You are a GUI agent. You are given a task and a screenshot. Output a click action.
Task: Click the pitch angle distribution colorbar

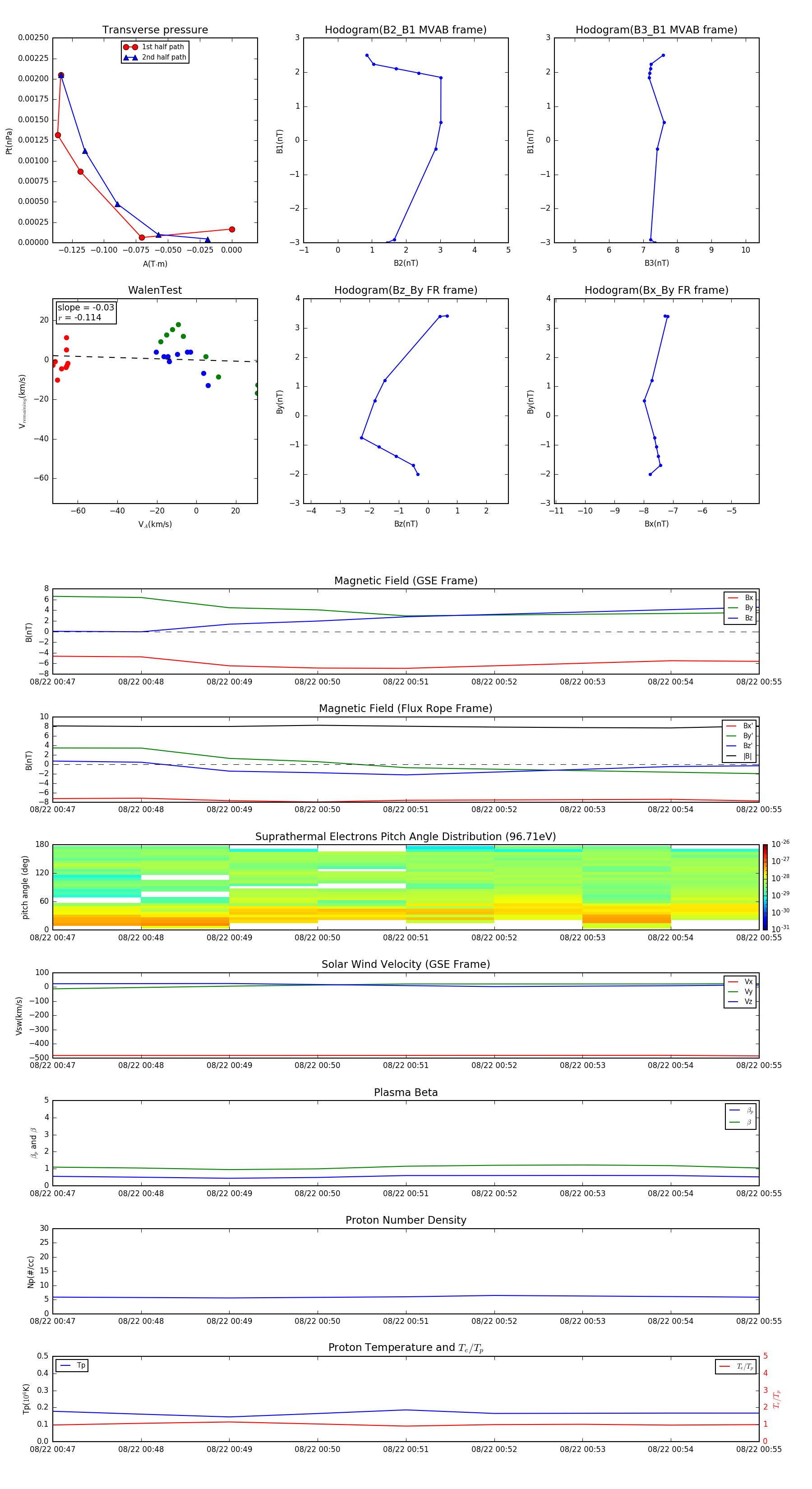point(765,886)
